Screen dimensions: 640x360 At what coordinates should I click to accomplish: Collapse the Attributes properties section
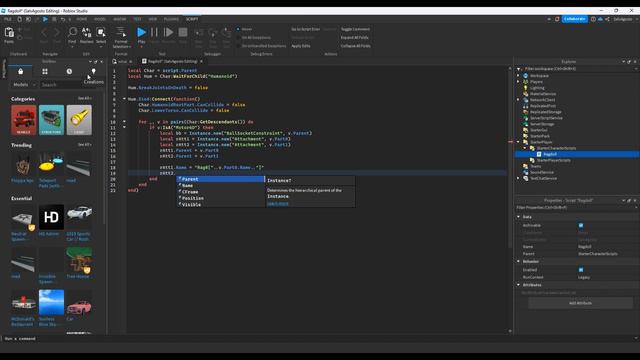pos(519,285)
